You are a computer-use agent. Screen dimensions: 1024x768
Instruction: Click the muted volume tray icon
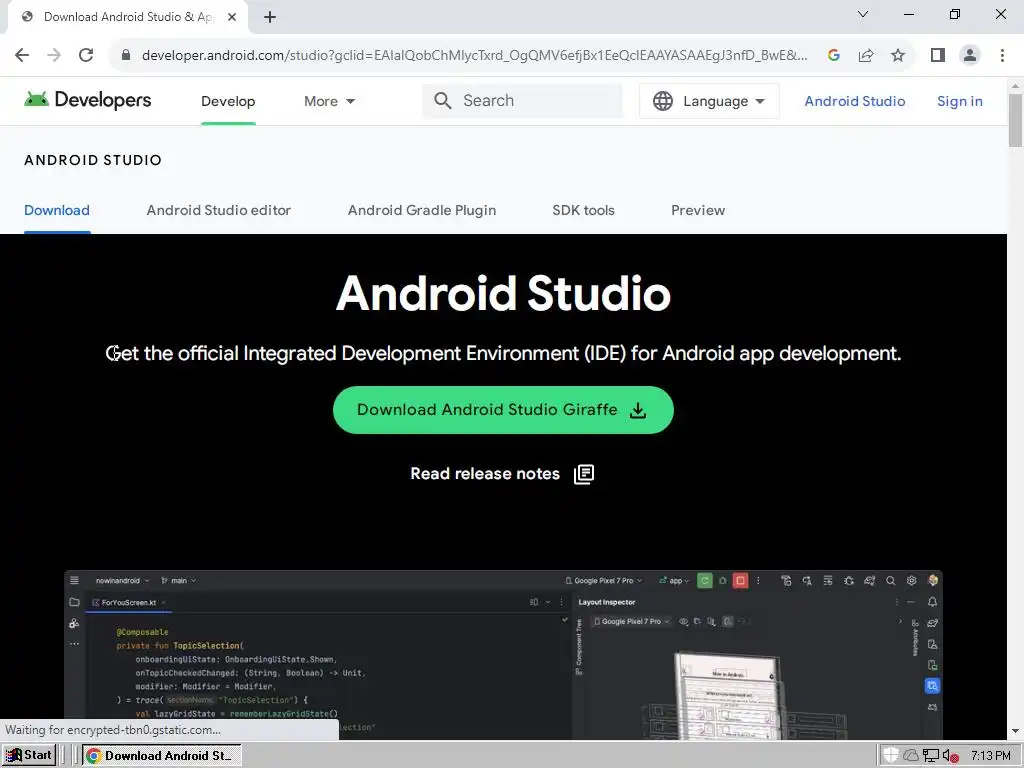[x=950, y=756]
